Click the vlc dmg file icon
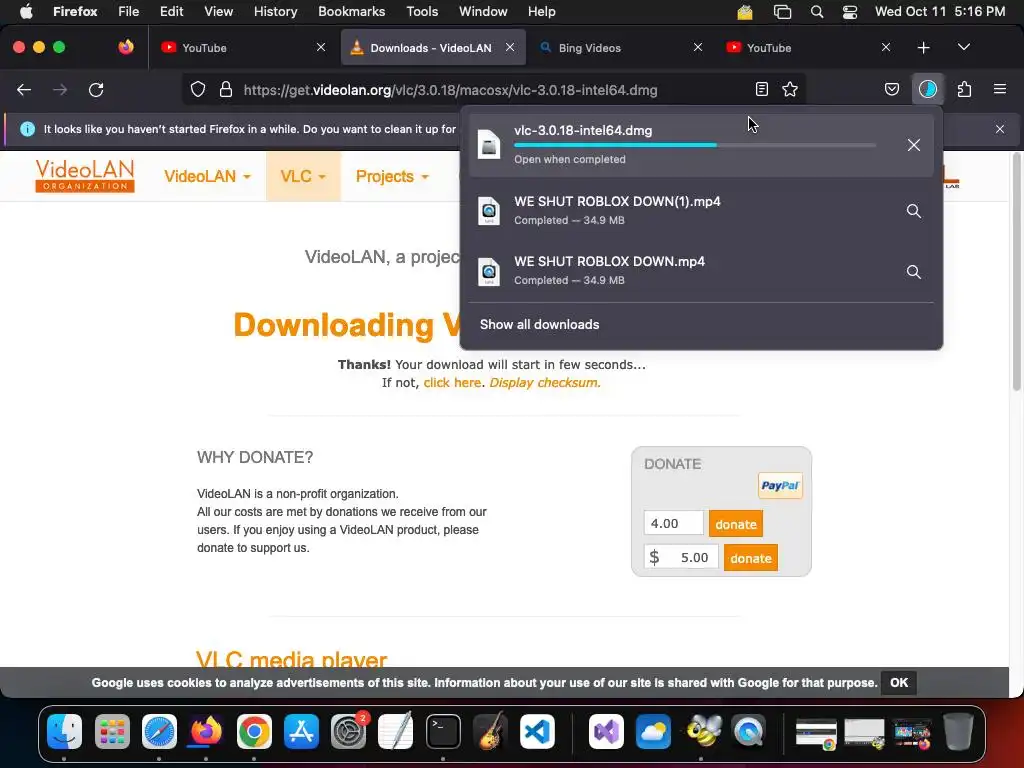This screenshot has width=1024, height=768. point(488,144)
